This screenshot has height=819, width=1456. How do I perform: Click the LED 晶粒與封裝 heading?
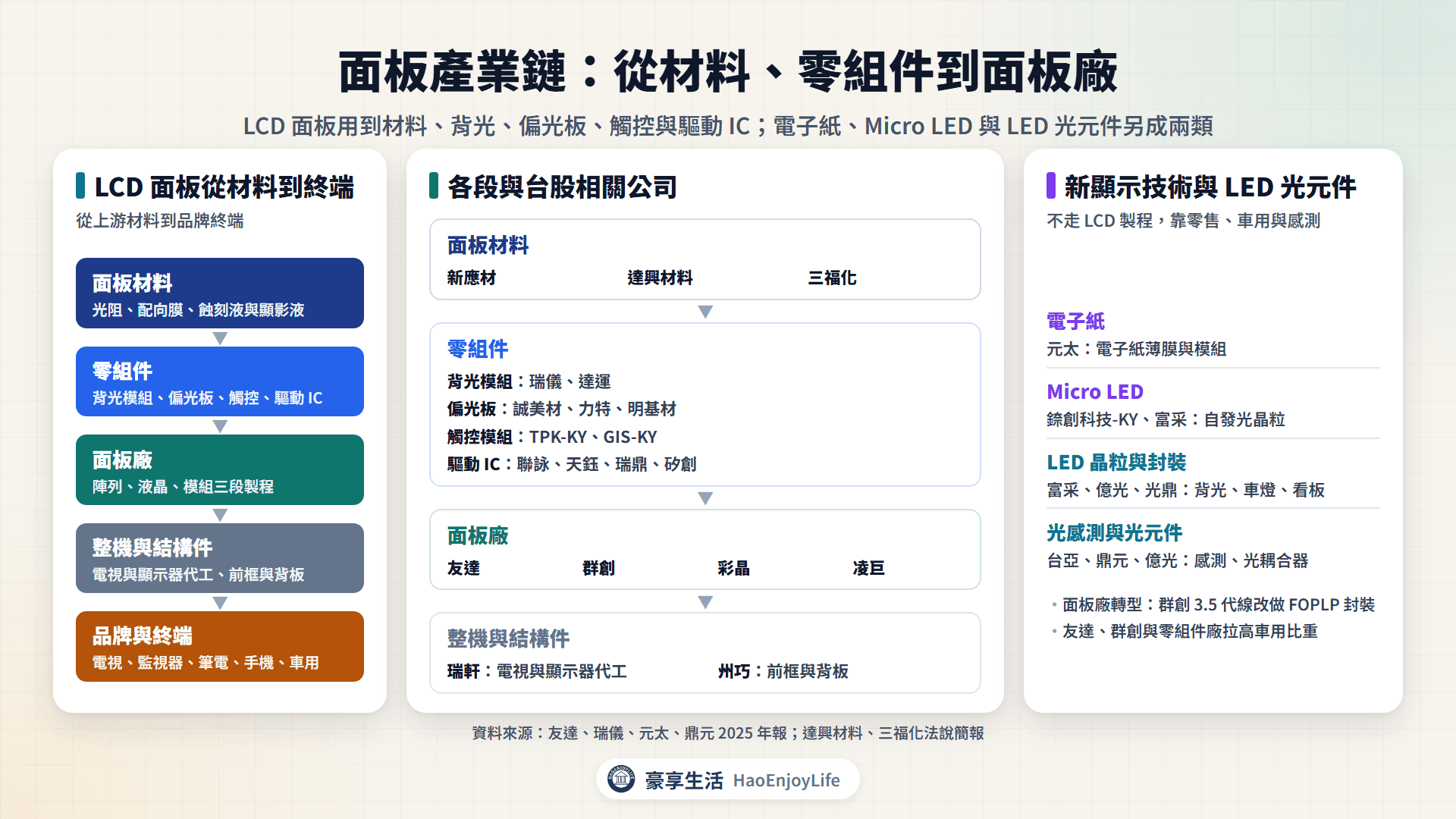[1116, 463]
